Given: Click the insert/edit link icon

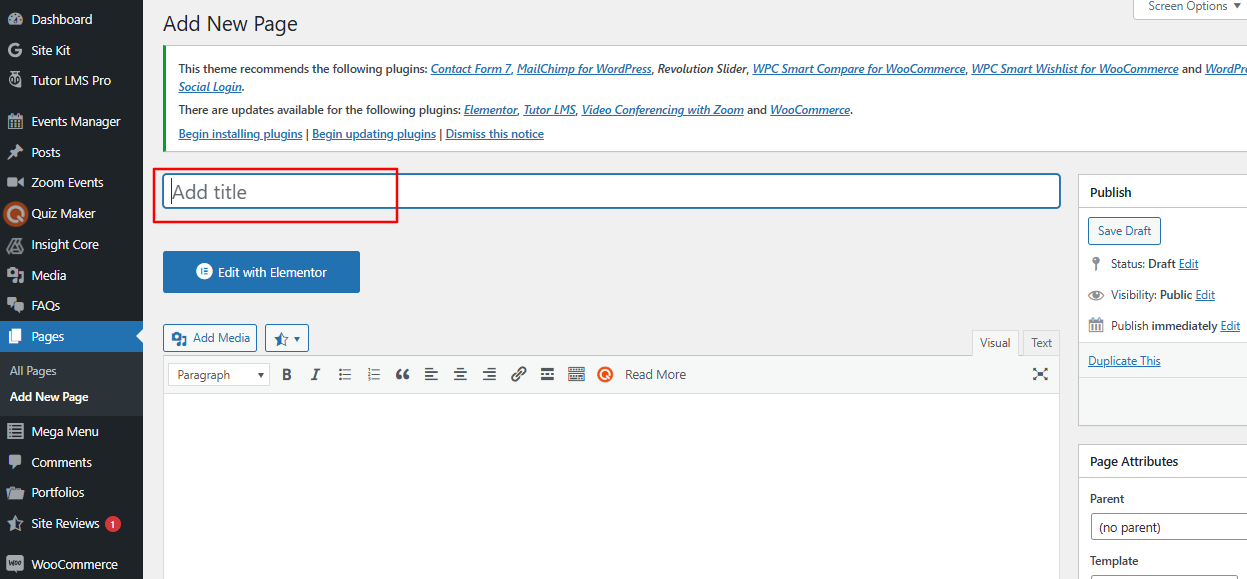Looking at the screenshot, I should (x=518, y=375).
